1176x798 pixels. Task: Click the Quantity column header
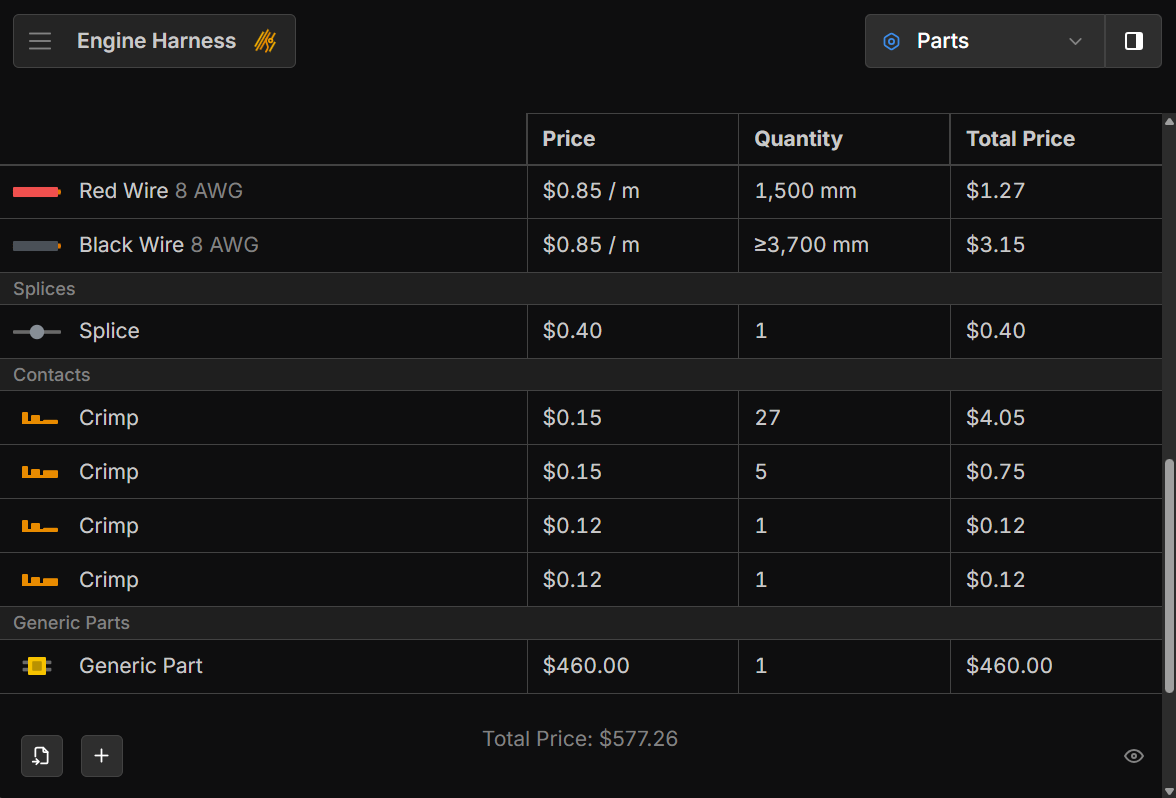point(798,139)
